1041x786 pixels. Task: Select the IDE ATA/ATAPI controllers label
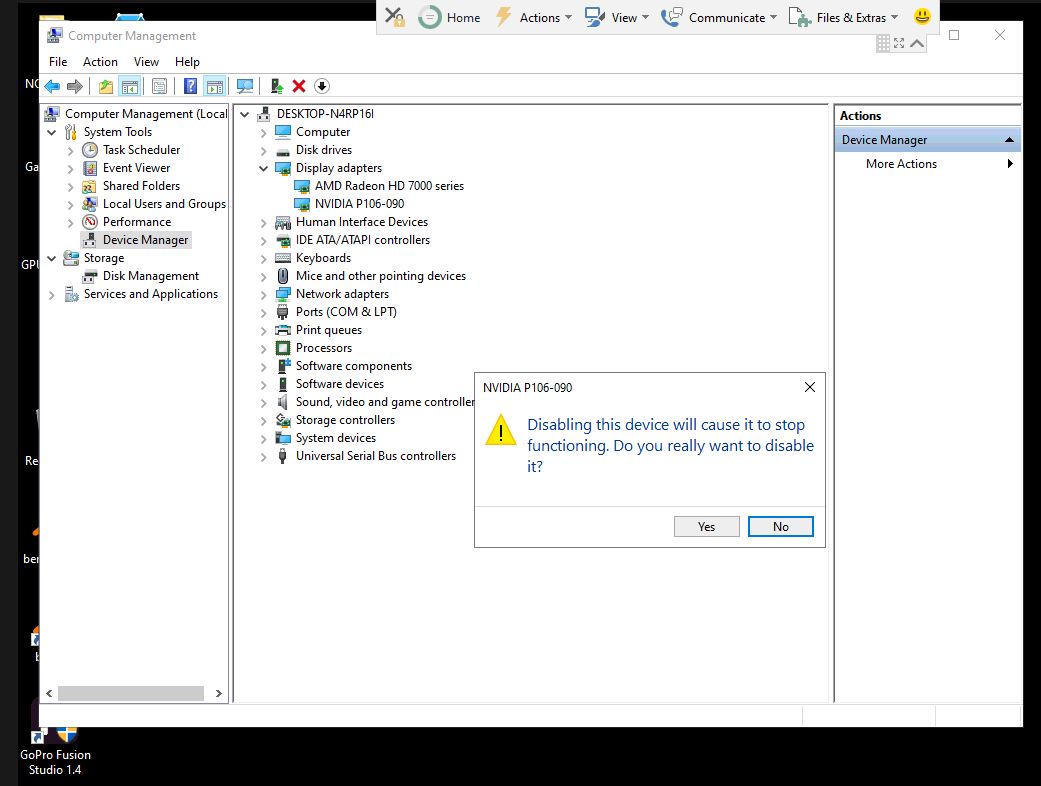(x=362, y=240)
